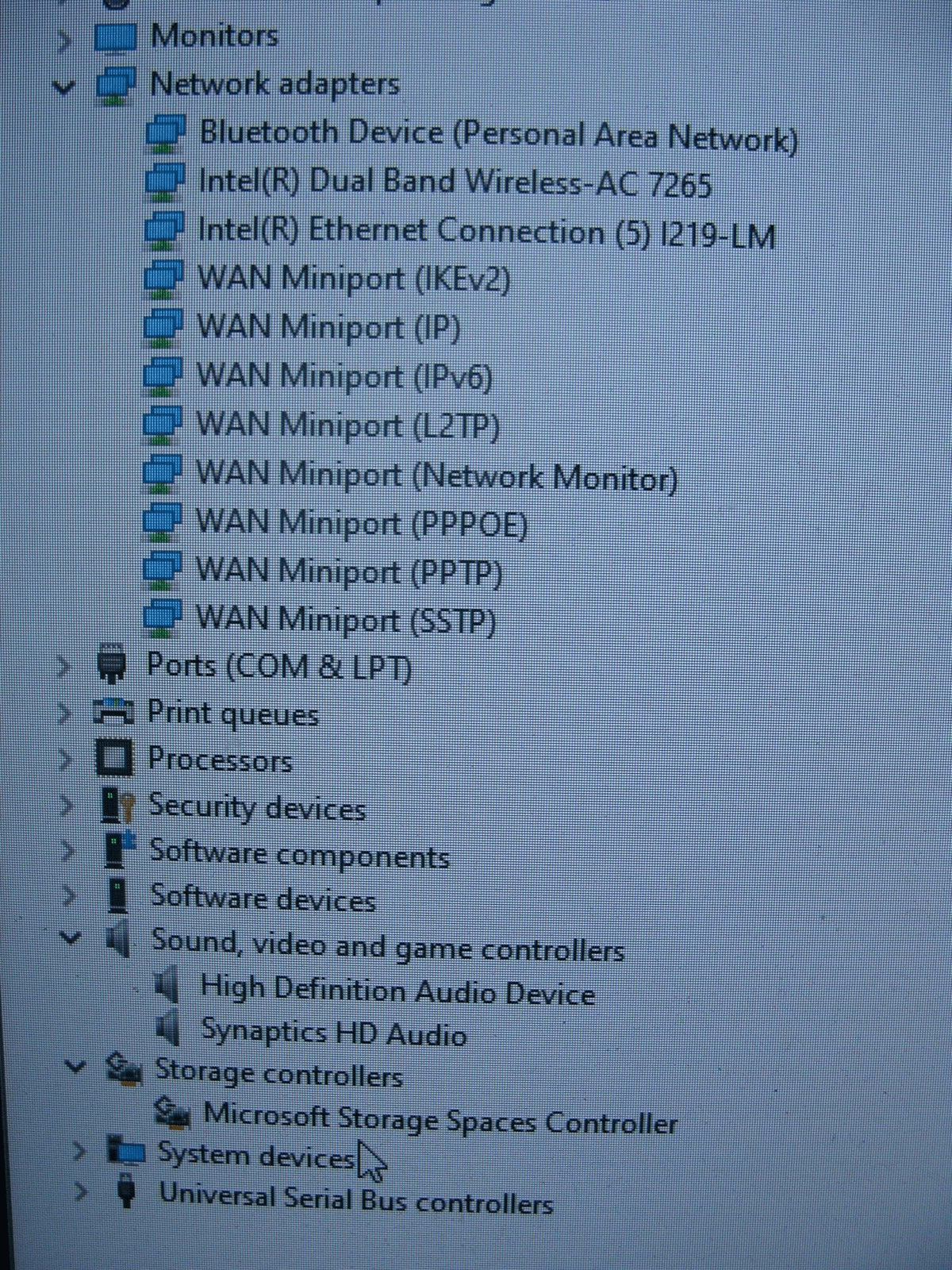The width and height of the screenshot is (952, 1270).
Task: Expand the Software components category
Action: [x=68, y=851]
